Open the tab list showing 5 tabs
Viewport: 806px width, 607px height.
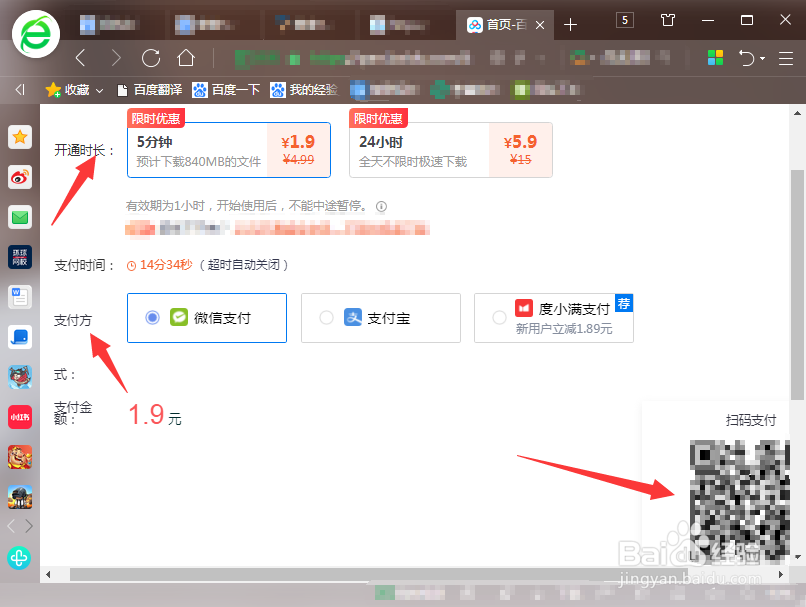(x=624, y=19)
